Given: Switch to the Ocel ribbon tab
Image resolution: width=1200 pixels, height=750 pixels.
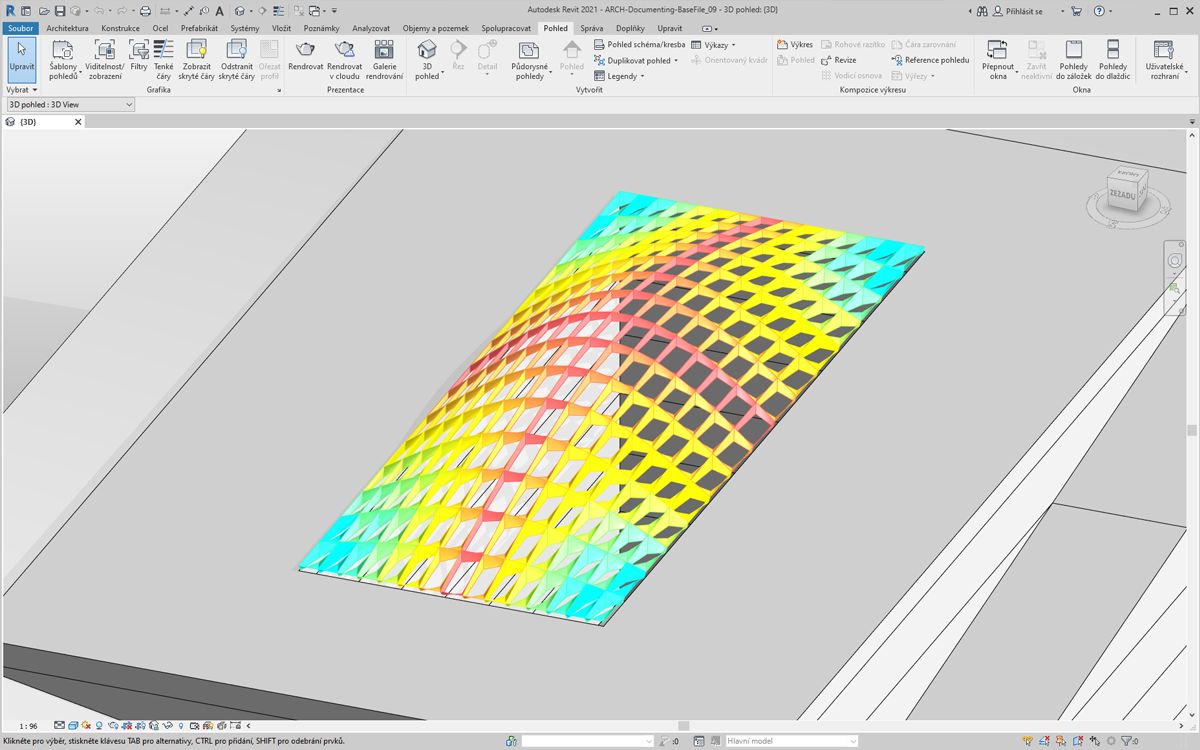Looking at the screenshot, I should pyautogui.click(x=160, y=28).
